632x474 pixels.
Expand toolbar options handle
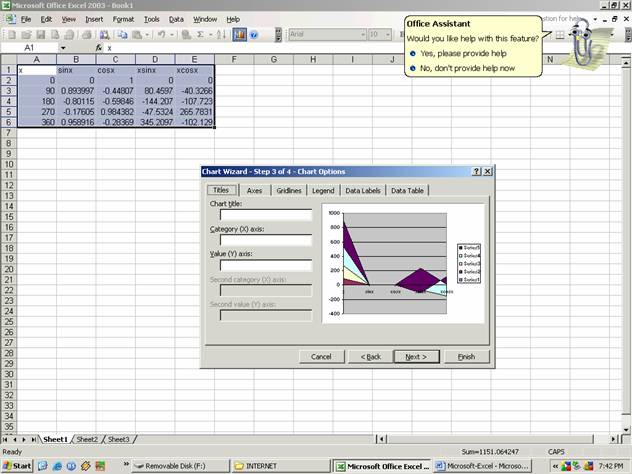(x=278, y=35)
